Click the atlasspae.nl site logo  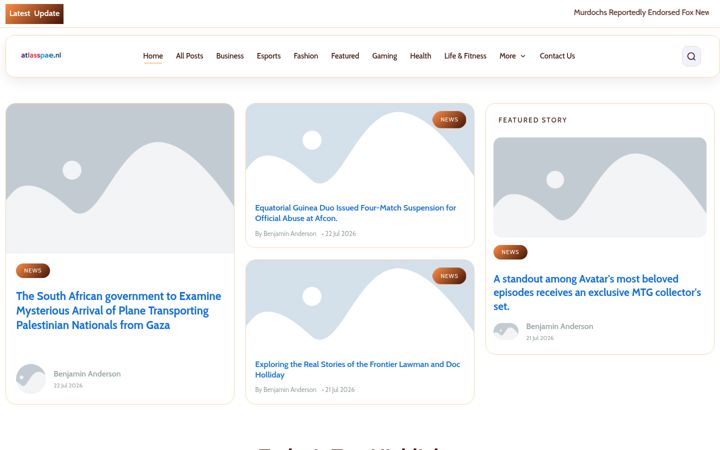click(x=41, y=55)
